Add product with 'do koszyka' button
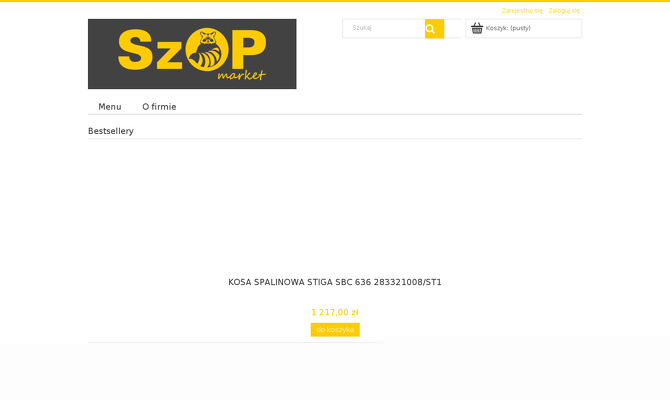 [335, 329]
